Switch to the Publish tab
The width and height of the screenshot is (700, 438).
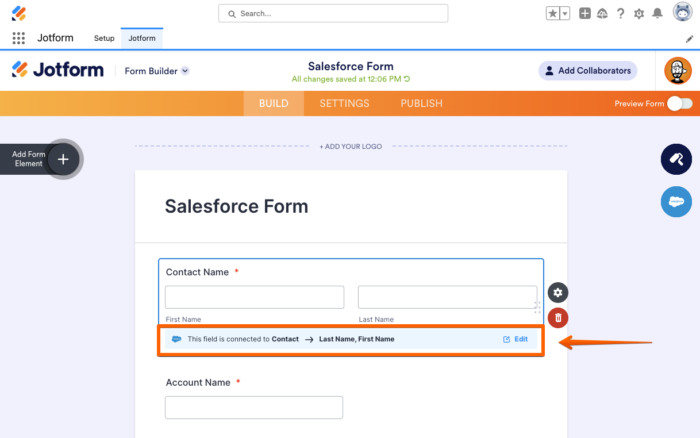pyautogui.click(x=421, y=103)
